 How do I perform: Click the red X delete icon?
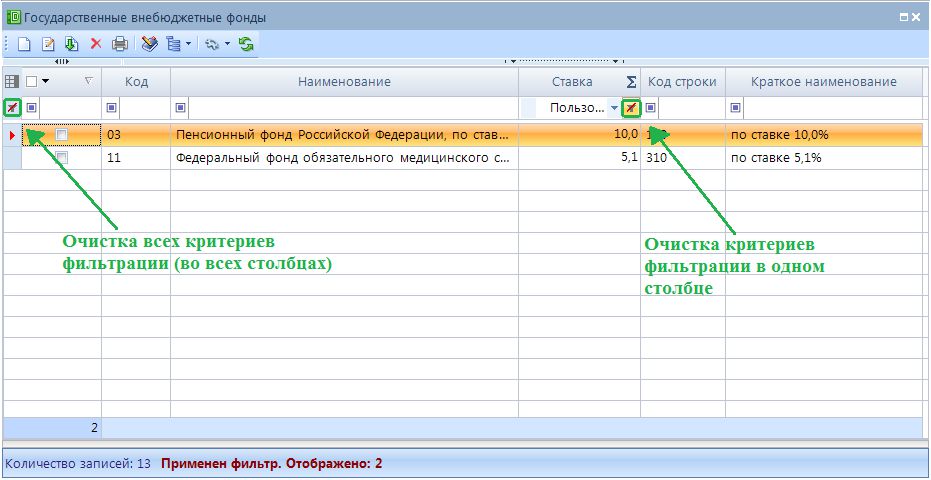point(96,44)
